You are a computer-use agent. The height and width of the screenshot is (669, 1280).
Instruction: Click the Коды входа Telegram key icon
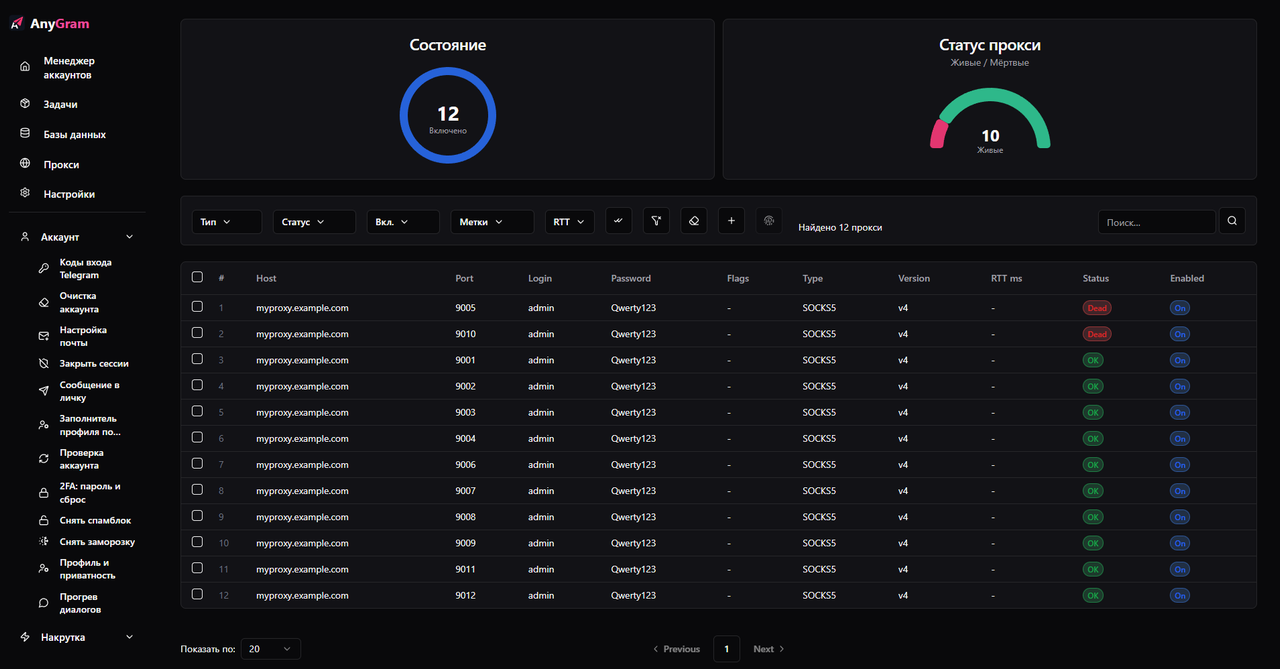tap(43, 268)
